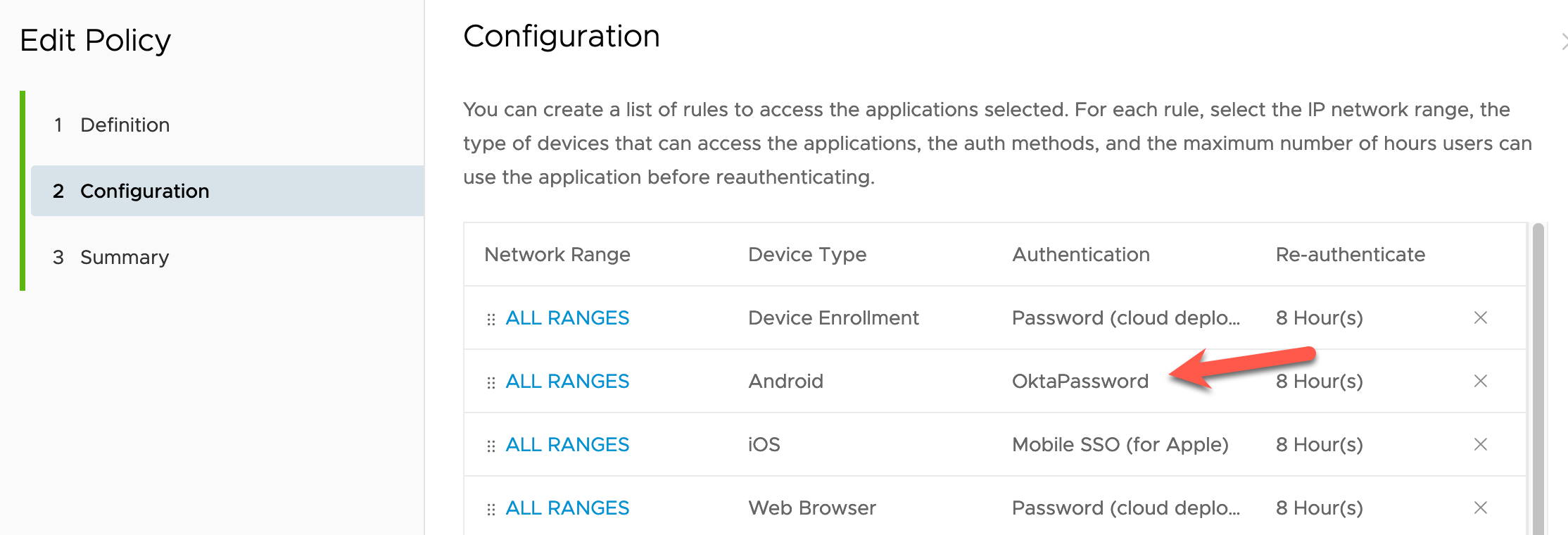
Task: Click the rules table vertical scrollbar
Action: click(x=1538, y=380)
